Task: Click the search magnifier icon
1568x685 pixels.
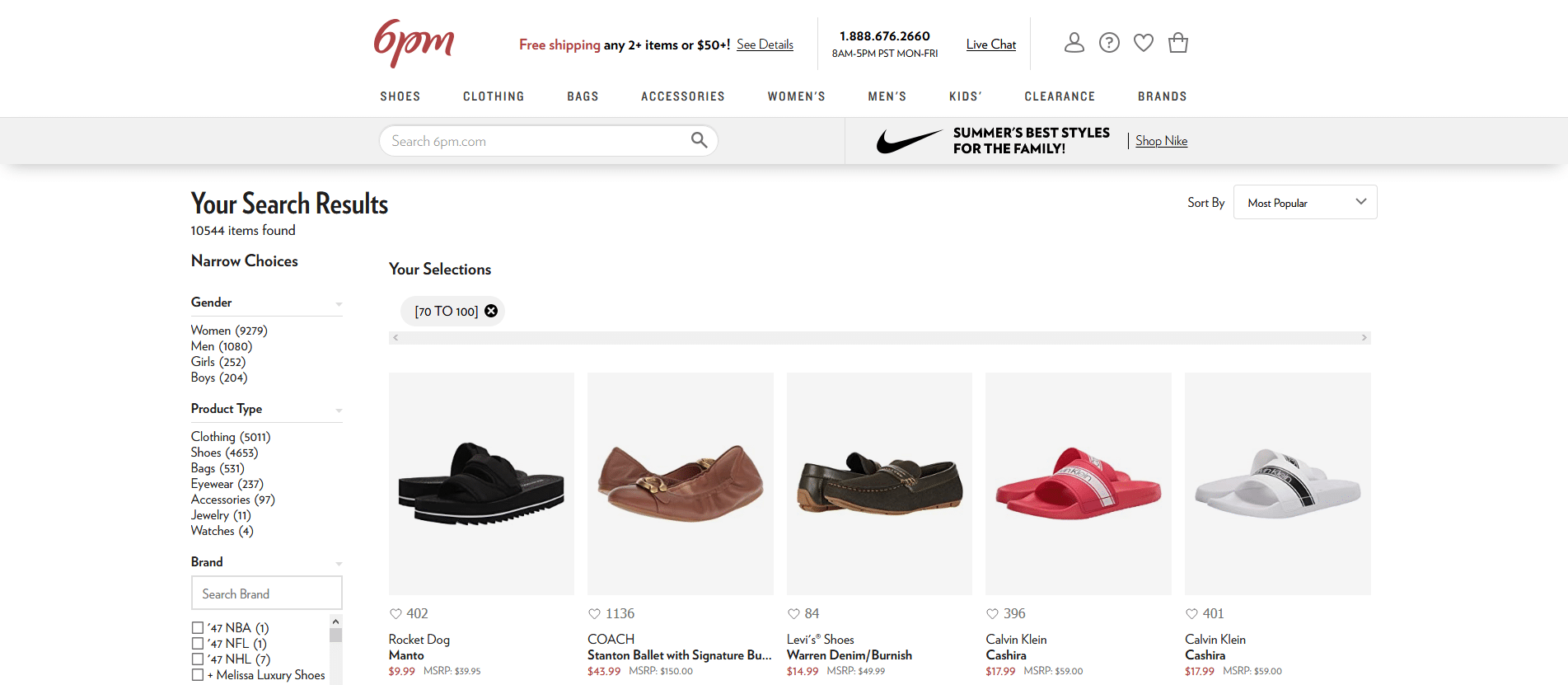Action: [699, 140]
